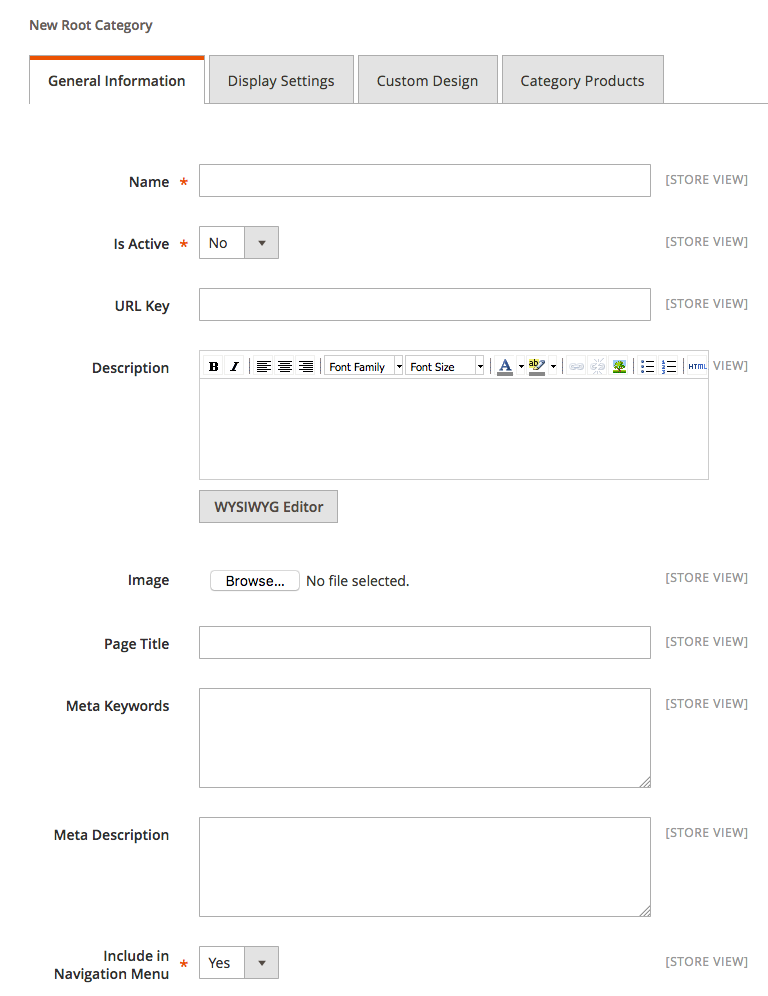
Task: Select the Custom Design tab
Action: point(427,79)
